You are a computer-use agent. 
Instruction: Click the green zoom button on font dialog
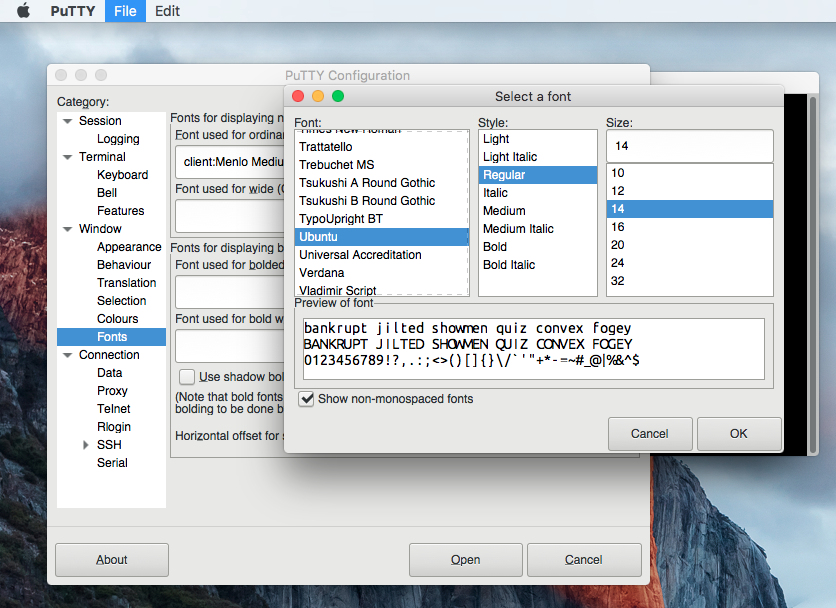(338, 96)
